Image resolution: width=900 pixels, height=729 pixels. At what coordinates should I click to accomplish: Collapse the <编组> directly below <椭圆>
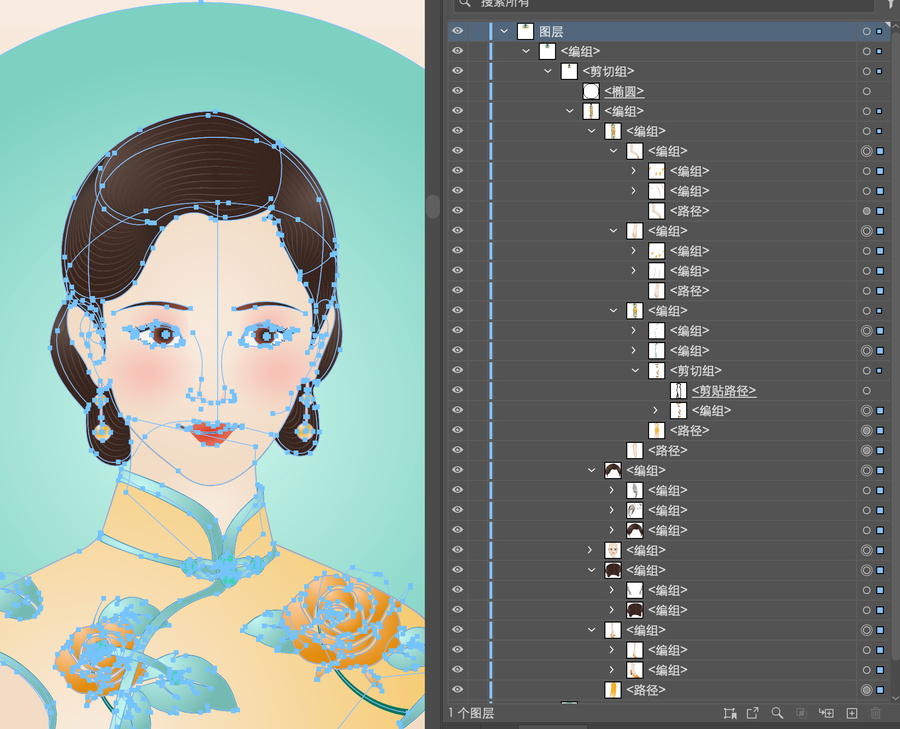click(569, 111)
